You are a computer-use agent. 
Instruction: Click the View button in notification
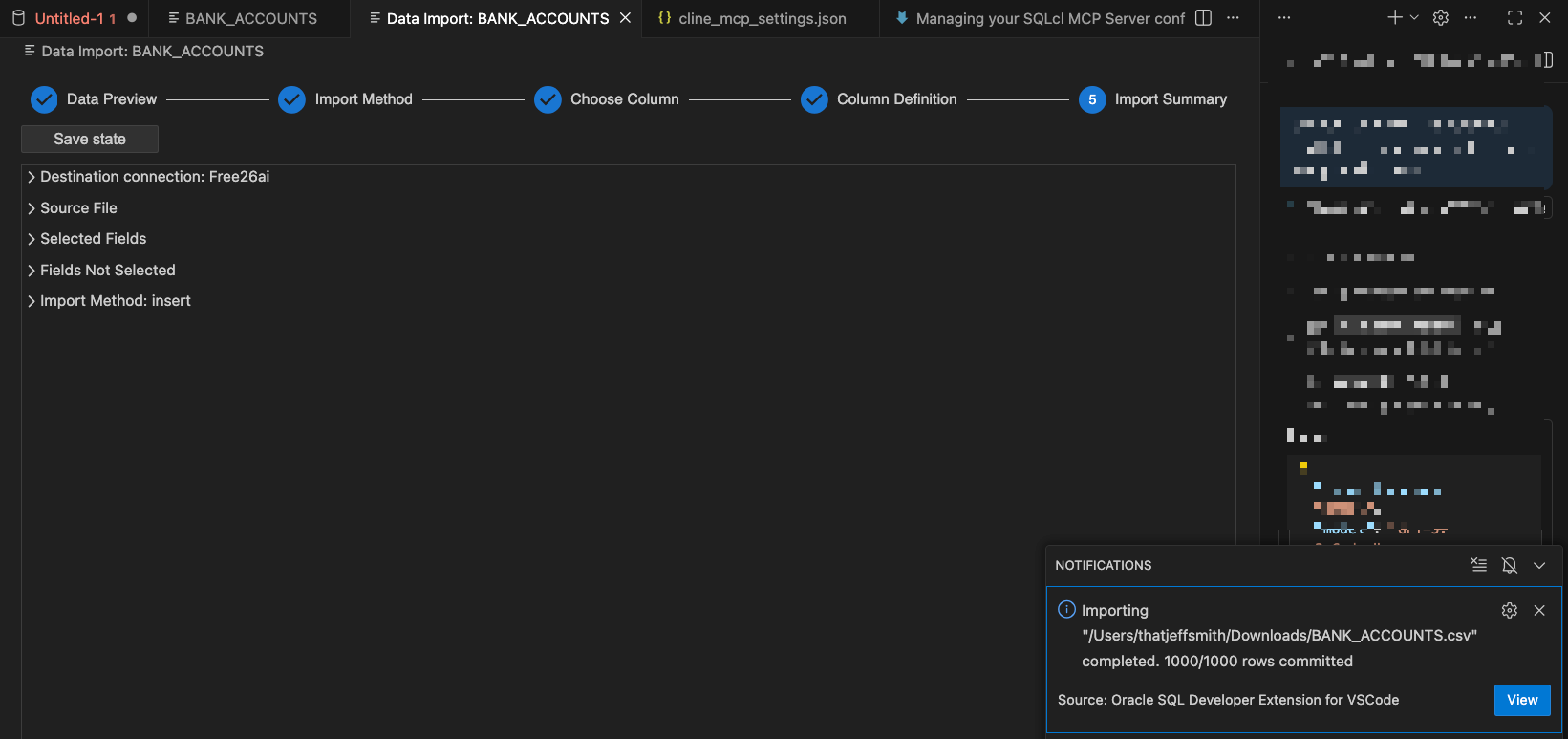click(x=1521, y=700)
